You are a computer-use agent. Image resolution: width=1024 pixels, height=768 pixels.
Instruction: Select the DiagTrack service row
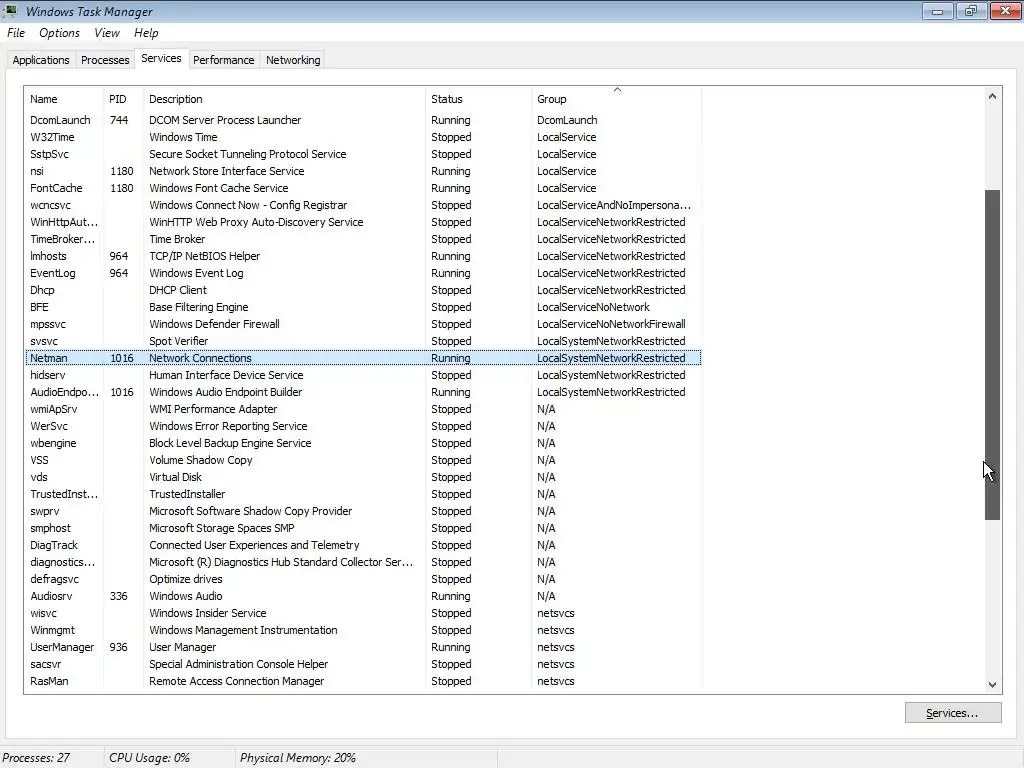(x=363, y=545)
